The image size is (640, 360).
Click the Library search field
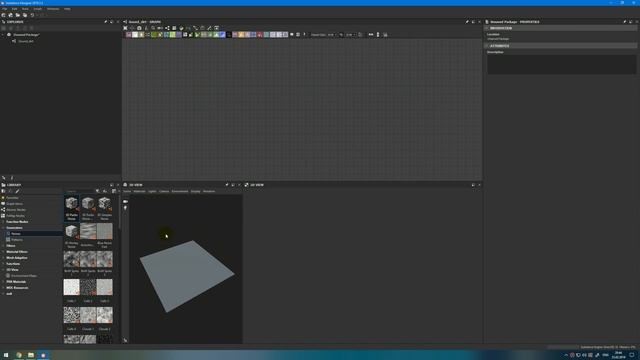click(80, 191)
